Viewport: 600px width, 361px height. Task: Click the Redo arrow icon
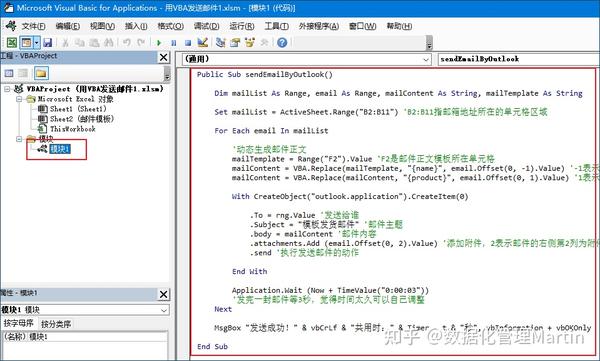click(x=141, y=42)
